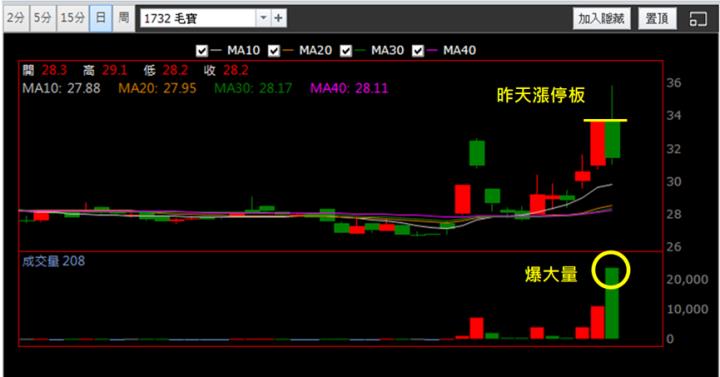Click the 20,000 volume axis label
This screenshot has height=377, width=720.
[x=687, y=279]
